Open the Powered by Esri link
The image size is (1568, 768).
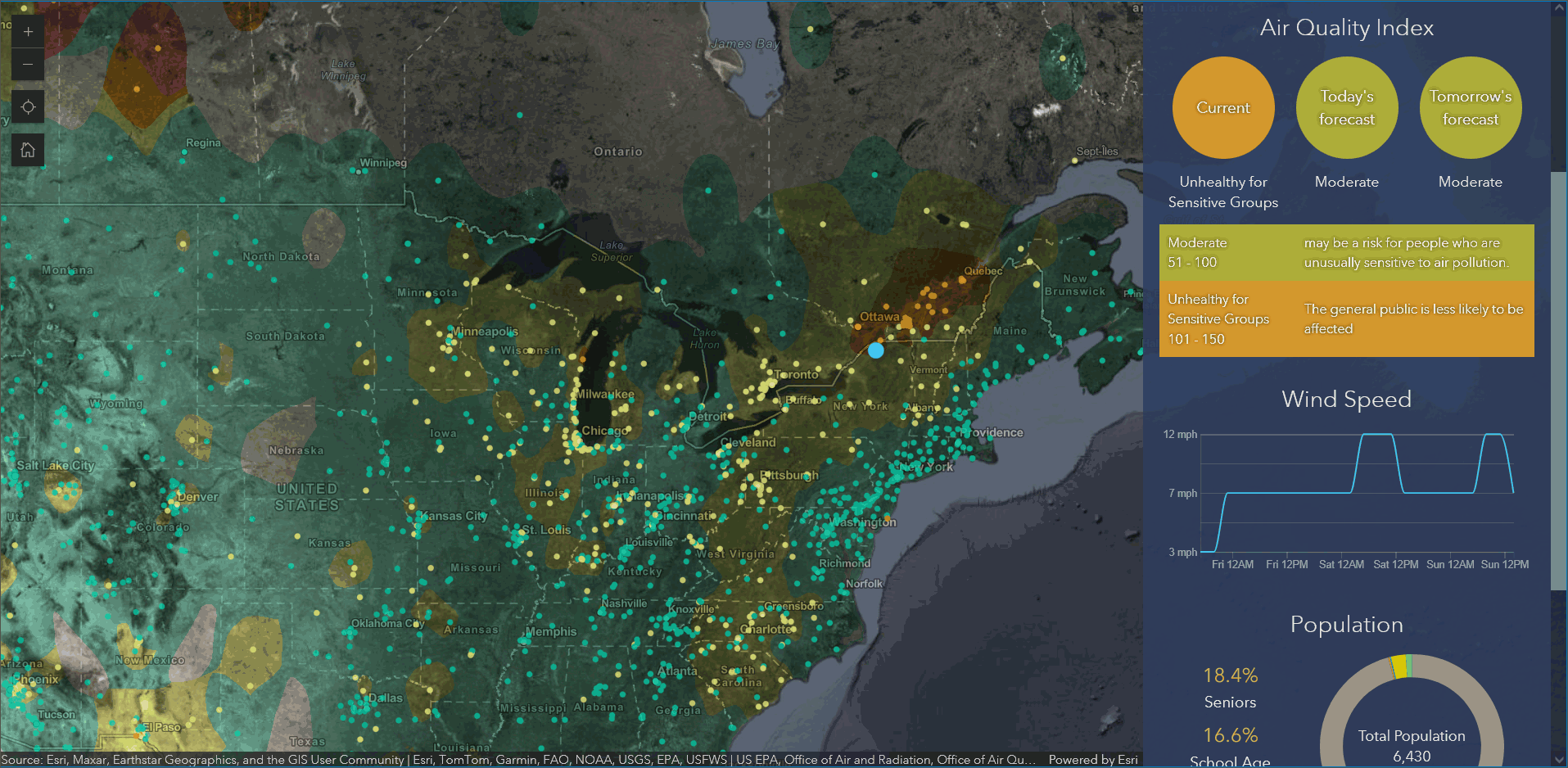tap(1093, 760)
